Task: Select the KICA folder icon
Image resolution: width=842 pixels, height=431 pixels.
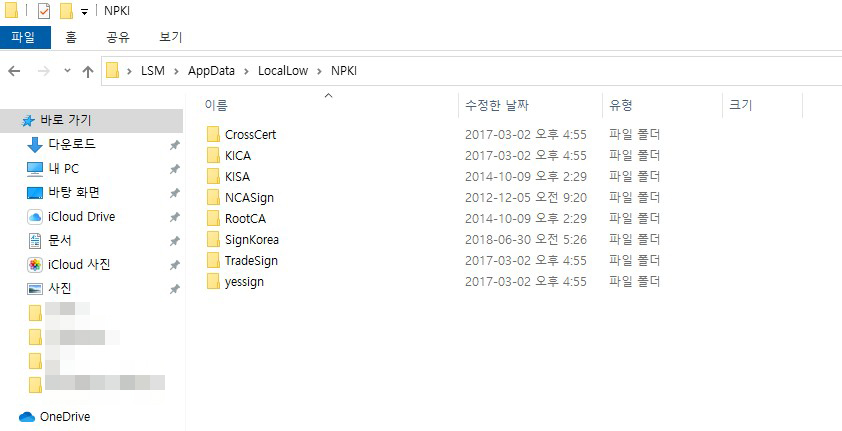Action: (x=213, y=156)
